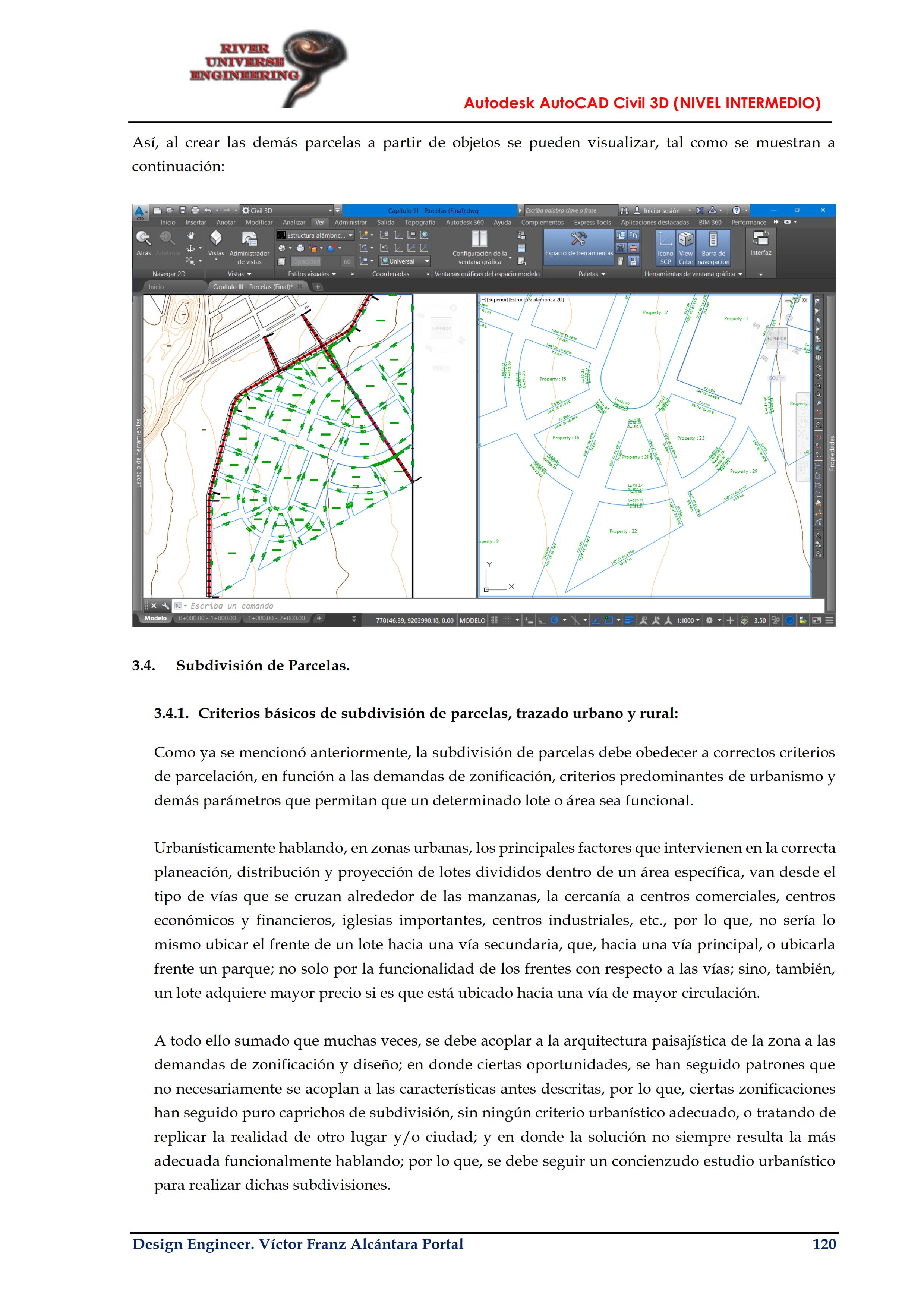Click the print icon in quick access toolbar
The height and width of the screenshot is (1308, 924).
point(195,210)
